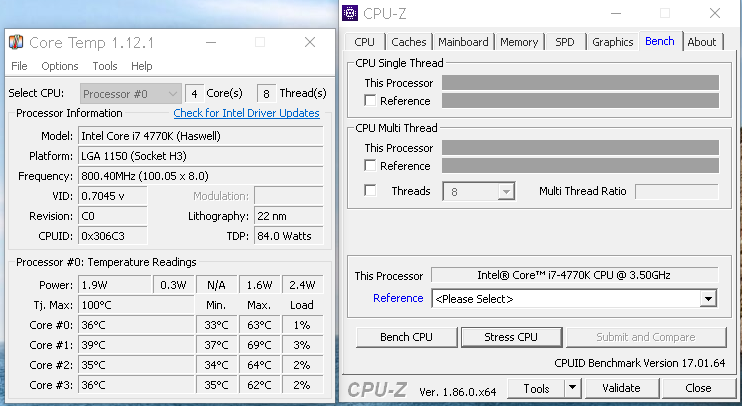Click the Thread(s) count field showing 8
This screenshot has height=406, width=742.
pos(266,94)
